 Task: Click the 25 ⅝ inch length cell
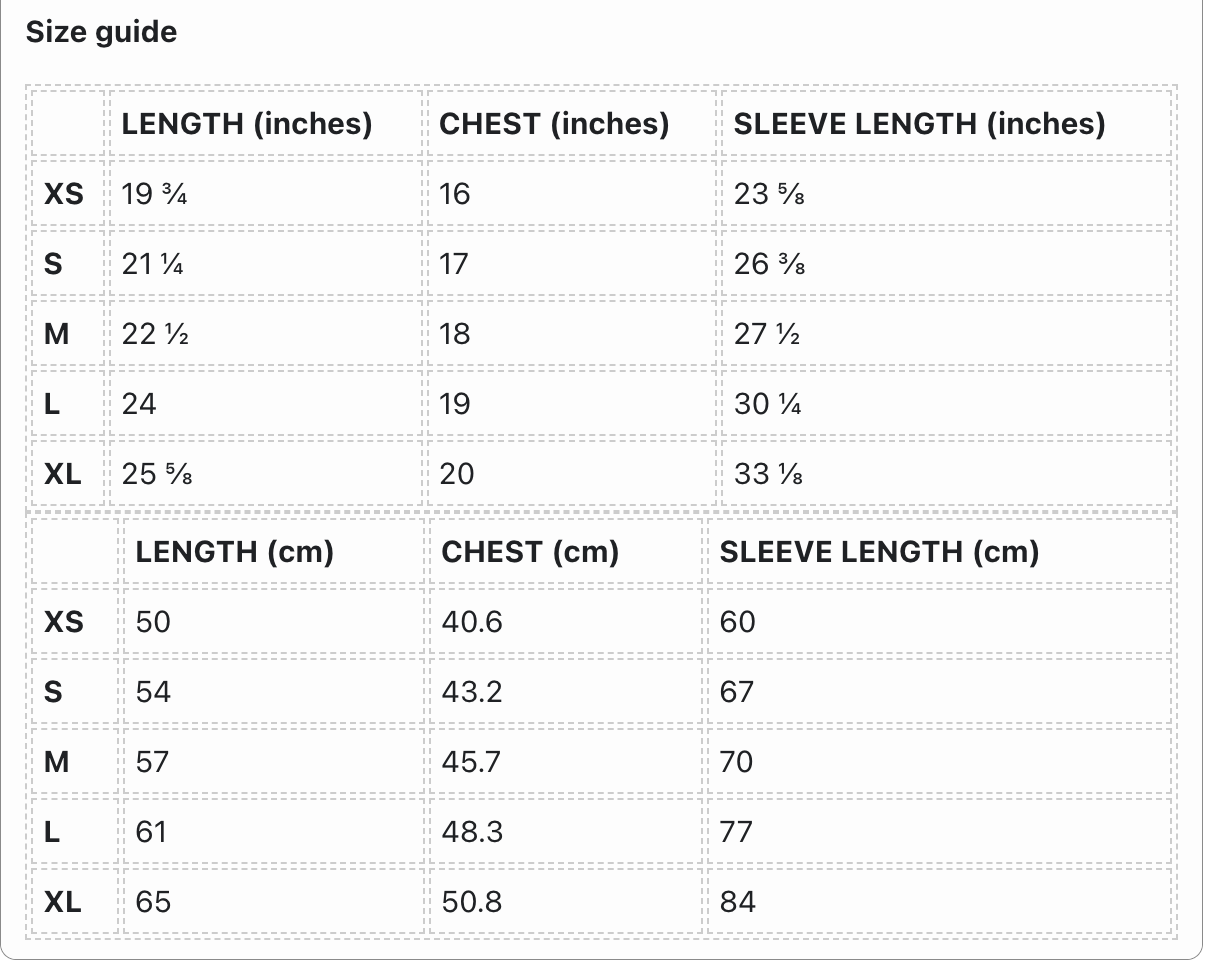tap(157, 474)
